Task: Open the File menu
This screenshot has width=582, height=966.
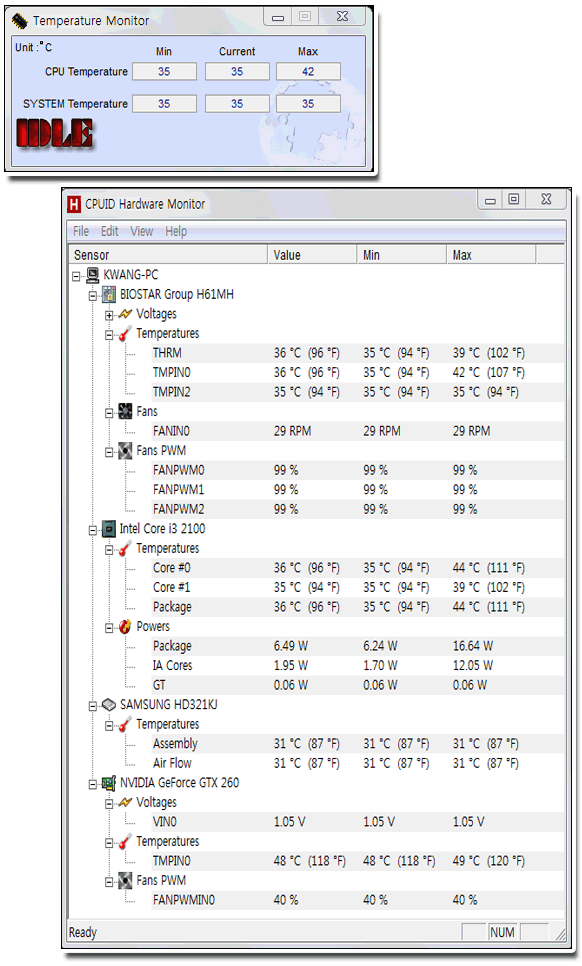Action: point(81,231)
